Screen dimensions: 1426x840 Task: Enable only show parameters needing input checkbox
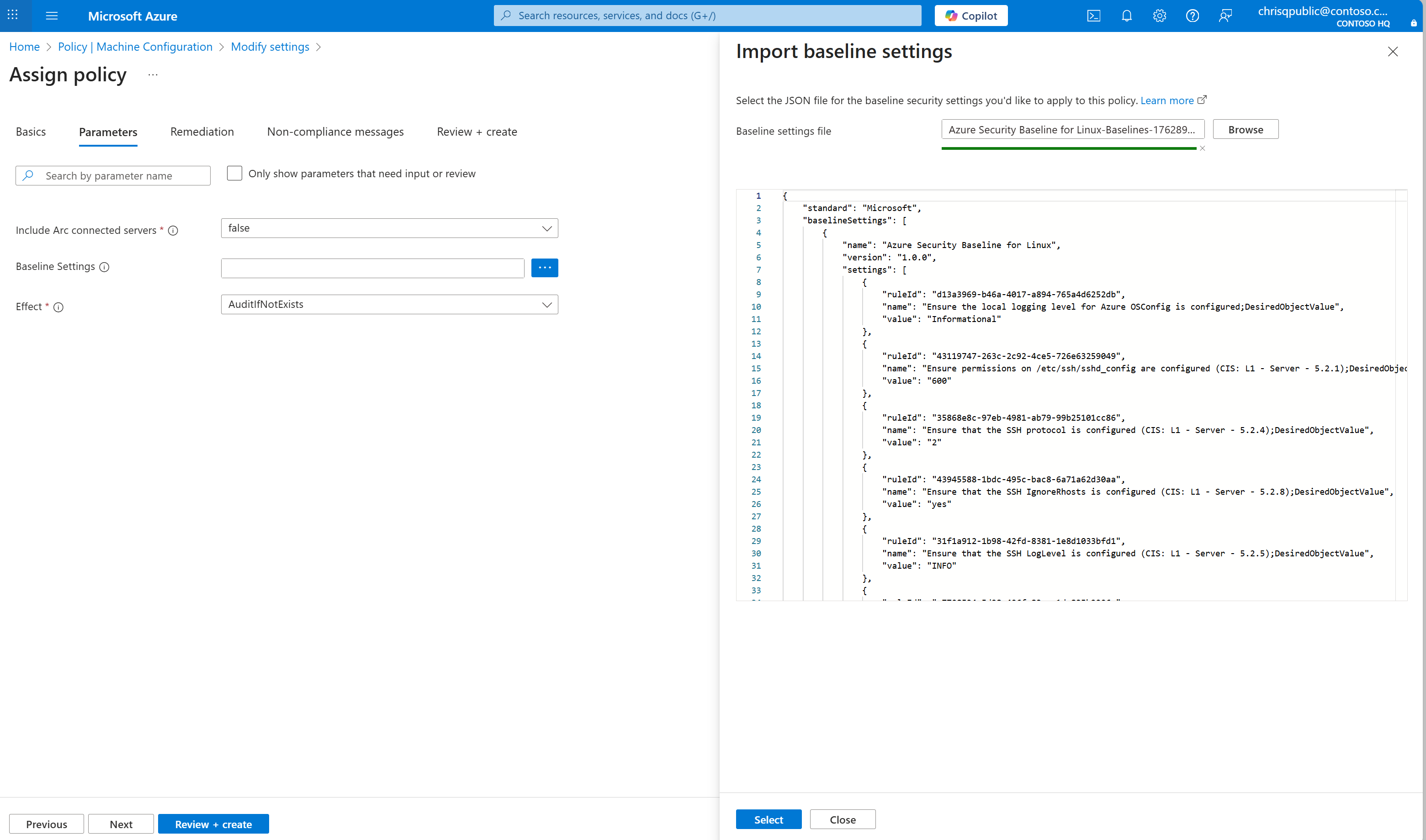tap(234, 173)
